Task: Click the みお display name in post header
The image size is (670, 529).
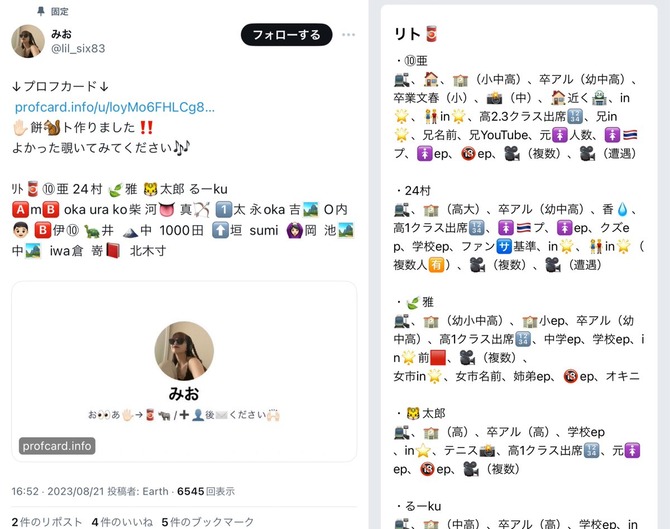Action: point(62,34)
